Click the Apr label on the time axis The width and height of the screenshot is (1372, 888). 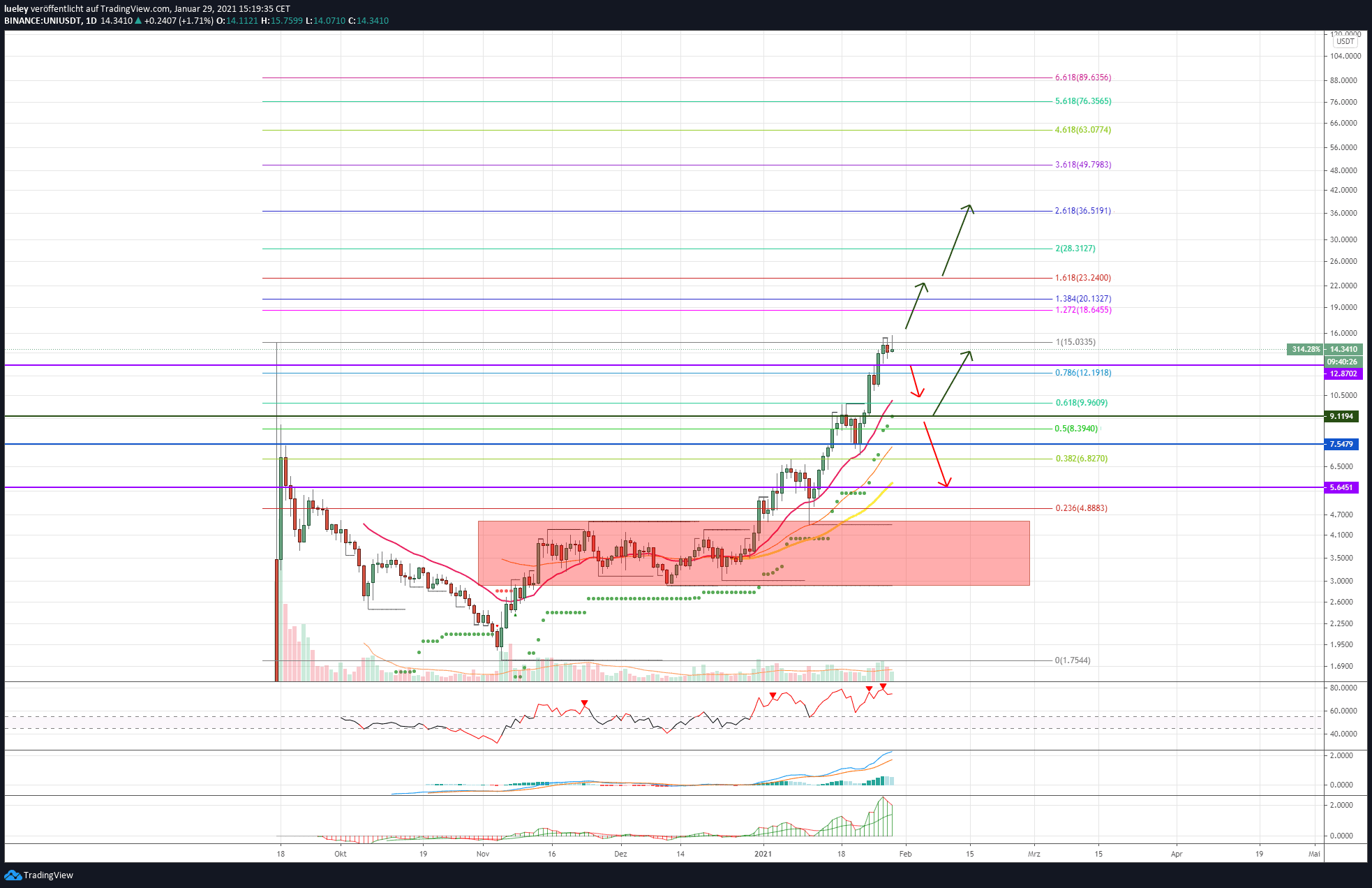tap(1177, 853)
